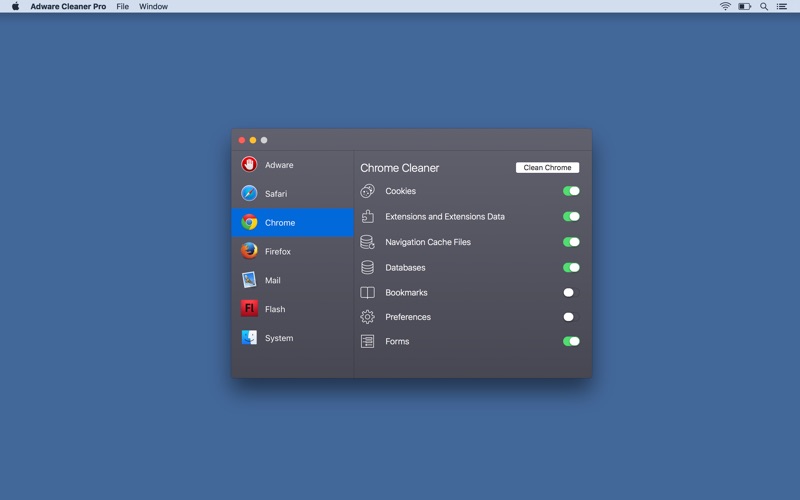Screen dimensions: 800x500
Task: Disable the Cookies toggle
Action: point(571,191)
